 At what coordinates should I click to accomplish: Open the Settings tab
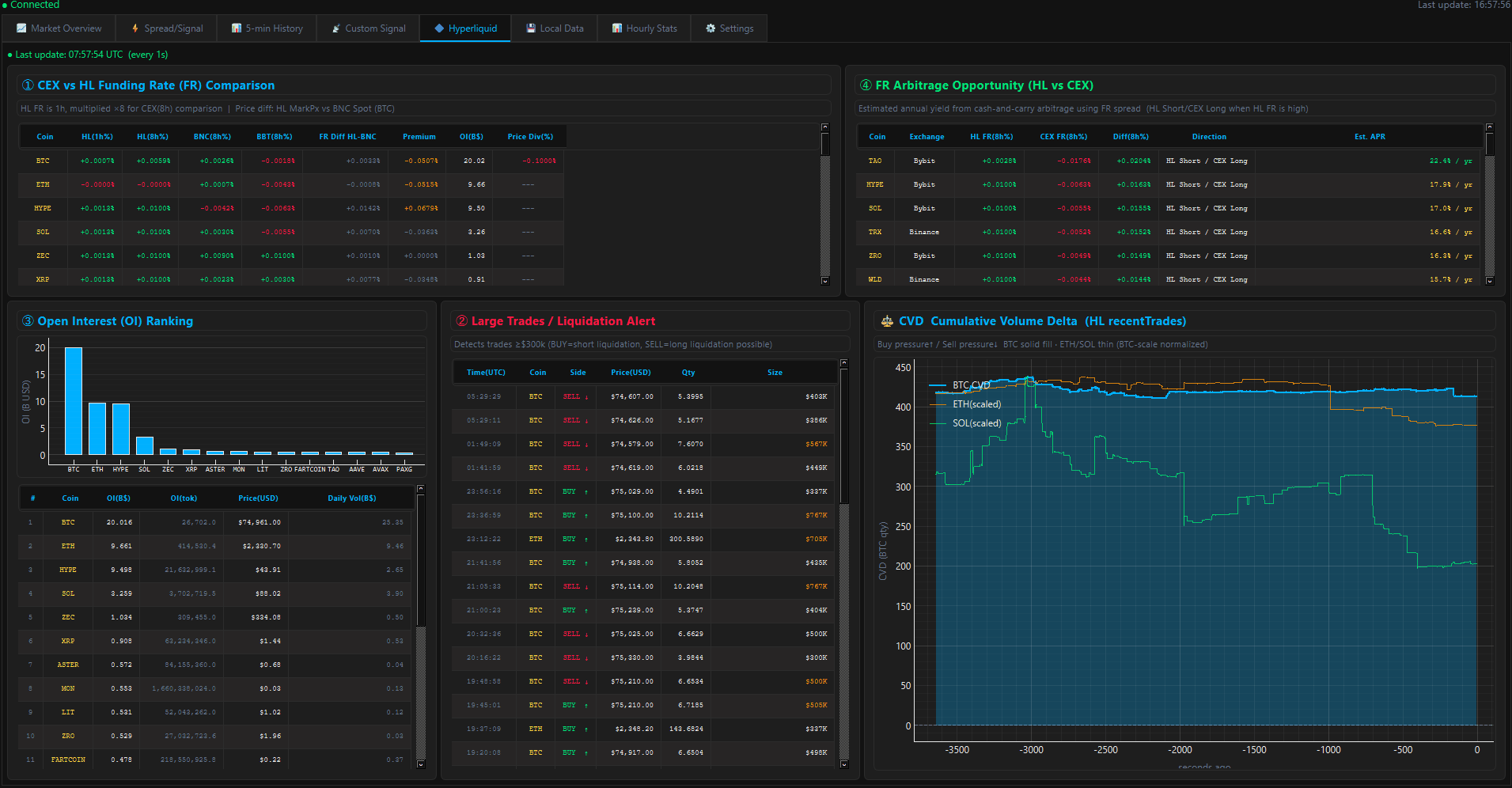pyautogui.click(x=729, y=28)
